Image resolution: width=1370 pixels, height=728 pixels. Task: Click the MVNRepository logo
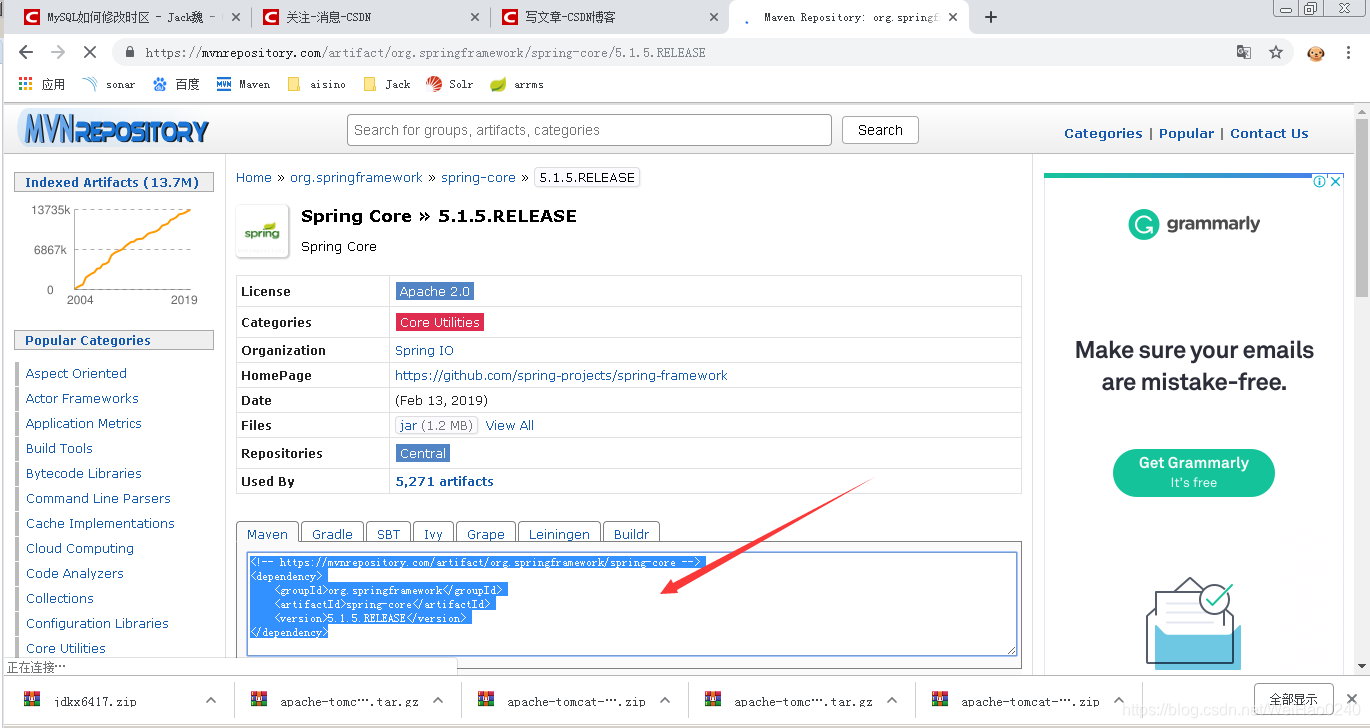[113, 128]
